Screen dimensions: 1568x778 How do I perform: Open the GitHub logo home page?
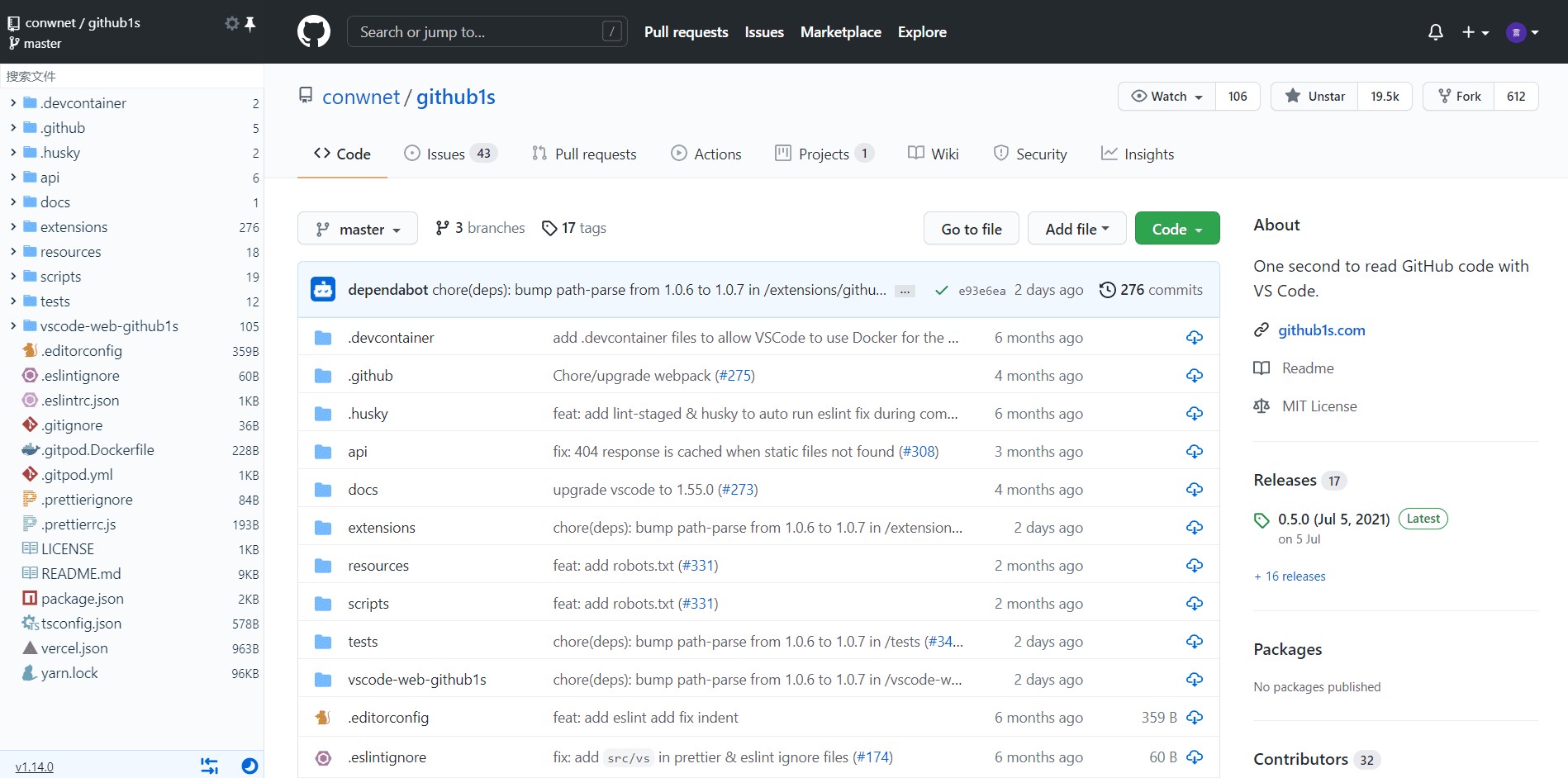coord(314,32)
